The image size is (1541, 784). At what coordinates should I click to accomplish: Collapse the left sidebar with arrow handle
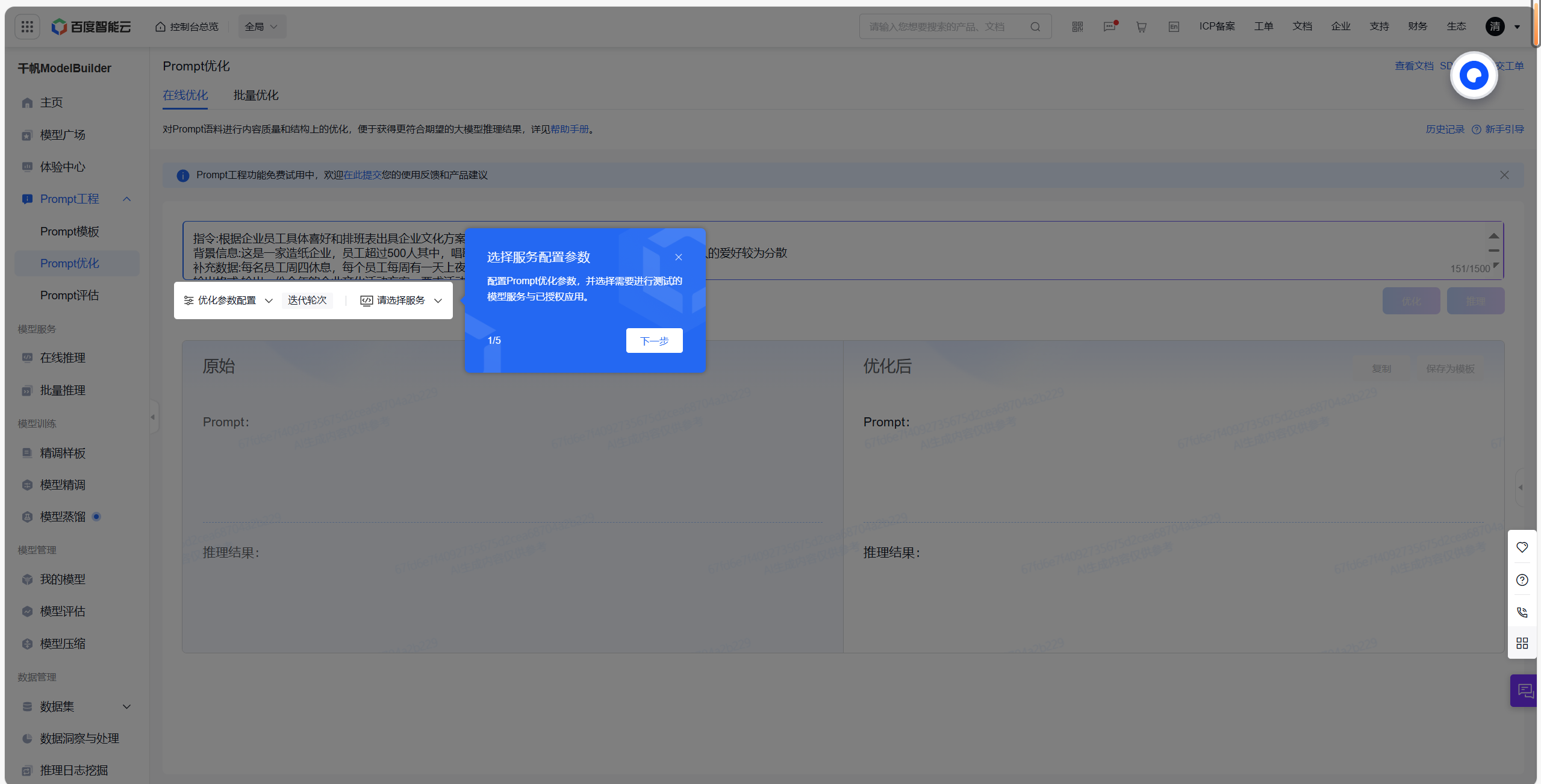(153, 417)
